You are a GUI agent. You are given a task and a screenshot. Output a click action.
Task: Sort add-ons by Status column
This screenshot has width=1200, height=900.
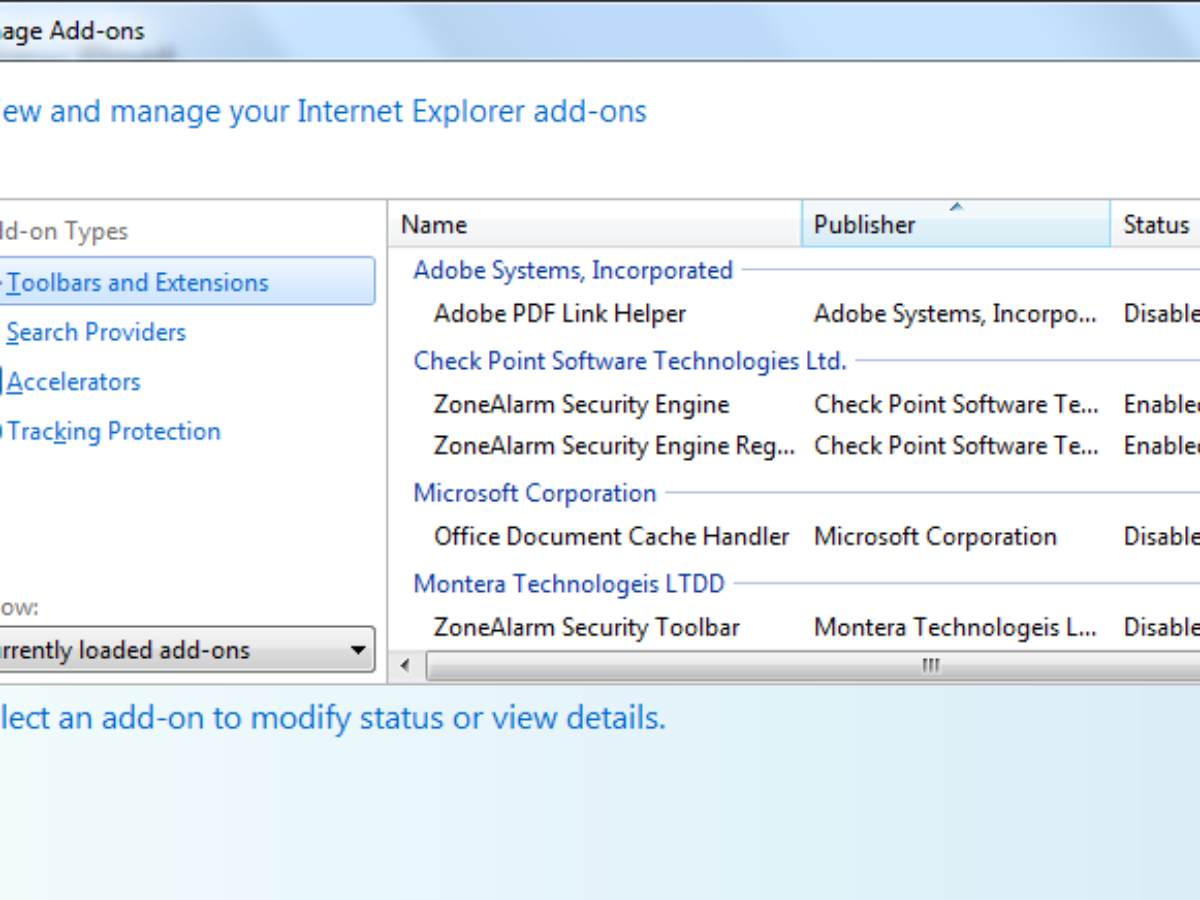pyautogui.click(x=1156, y=225)
